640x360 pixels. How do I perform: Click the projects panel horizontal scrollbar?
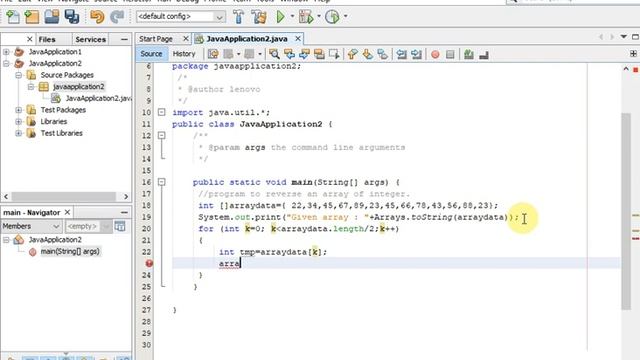point(63,196)
